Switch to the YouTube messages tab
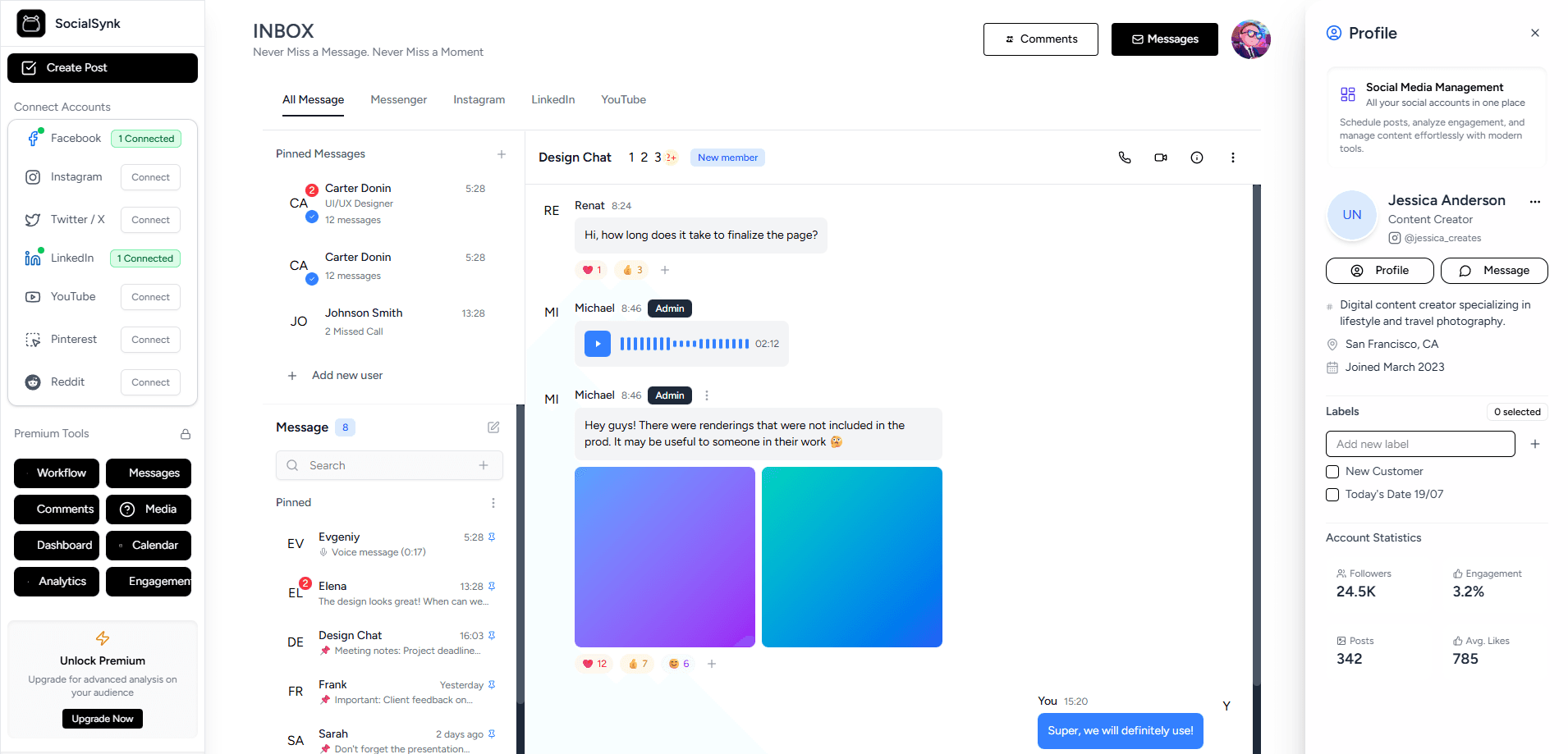Viewport: 1568px width, 754px height. [x=623, y=99]
